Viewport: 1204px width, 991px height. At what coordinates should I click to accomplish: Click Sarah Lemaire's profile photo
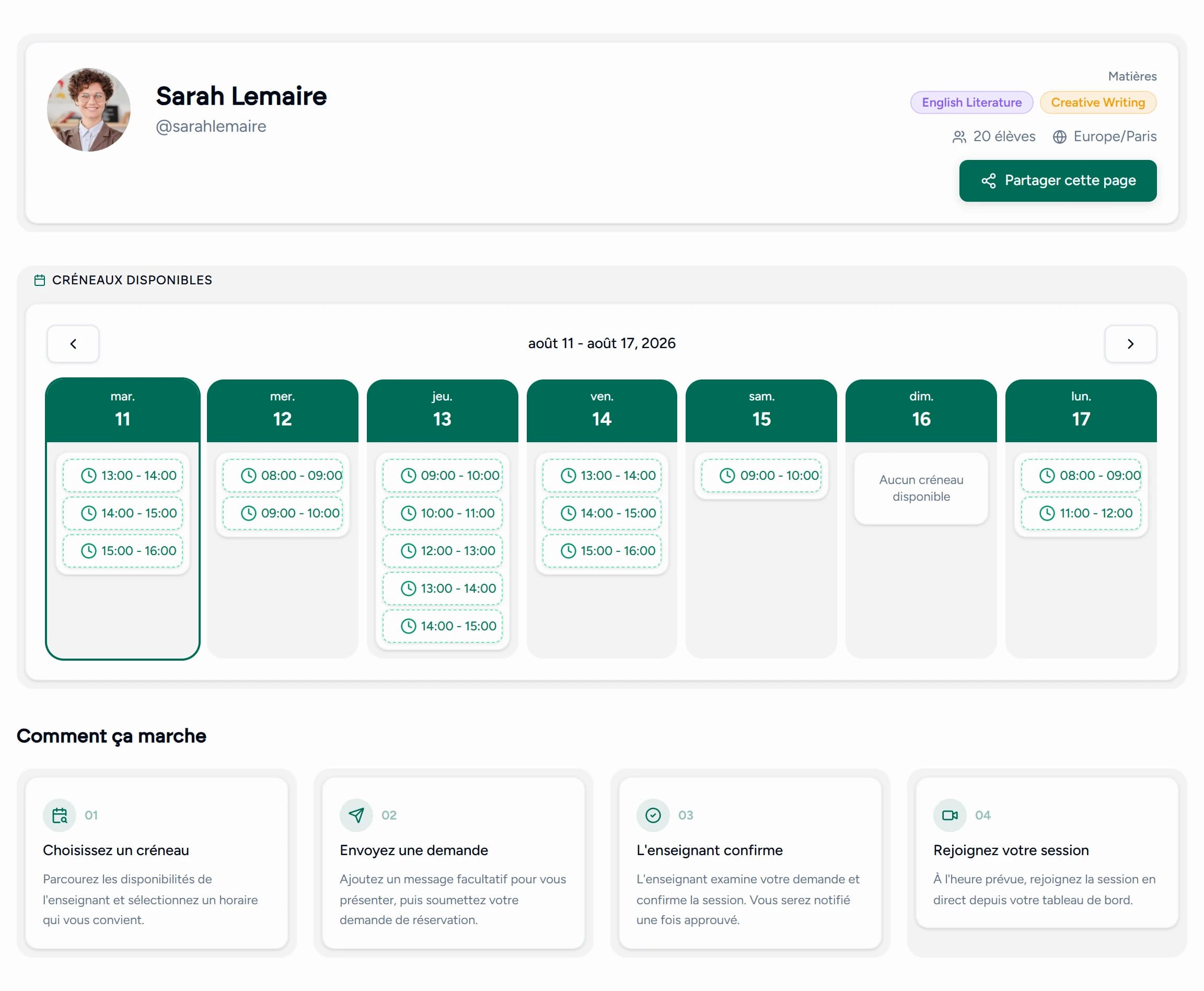point(88,110)
